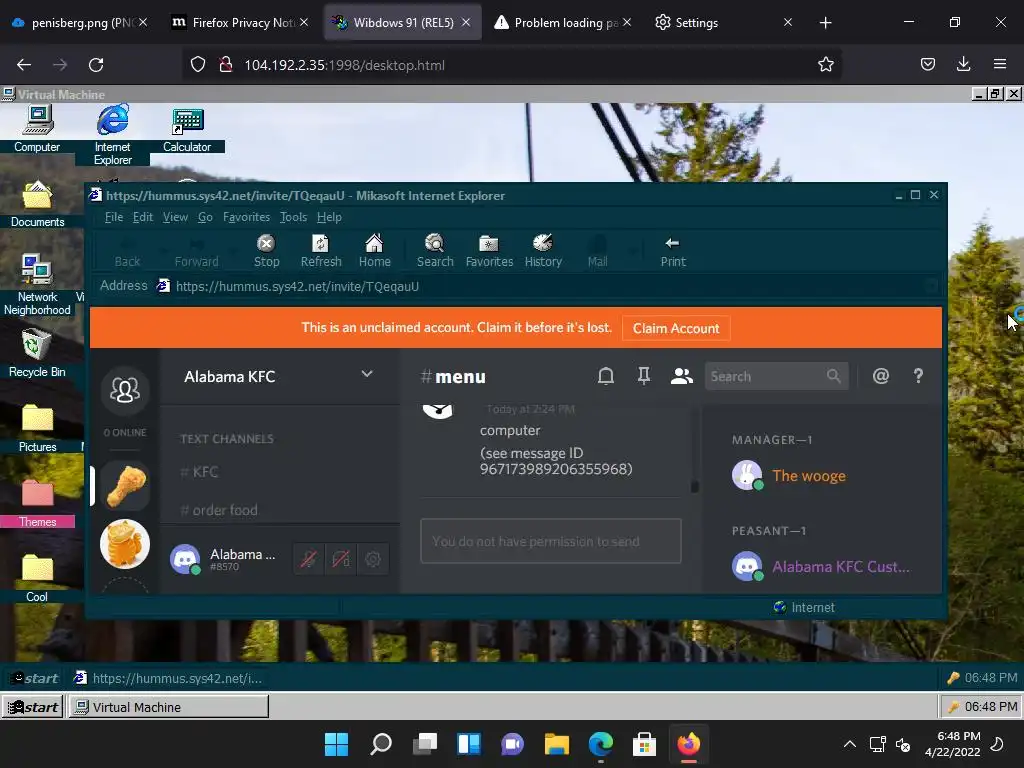Image resolution: width=1024 pixels, height=768 pixels.
Task: Click the gray start button of Virtual Machine
Action: (33, 707)
